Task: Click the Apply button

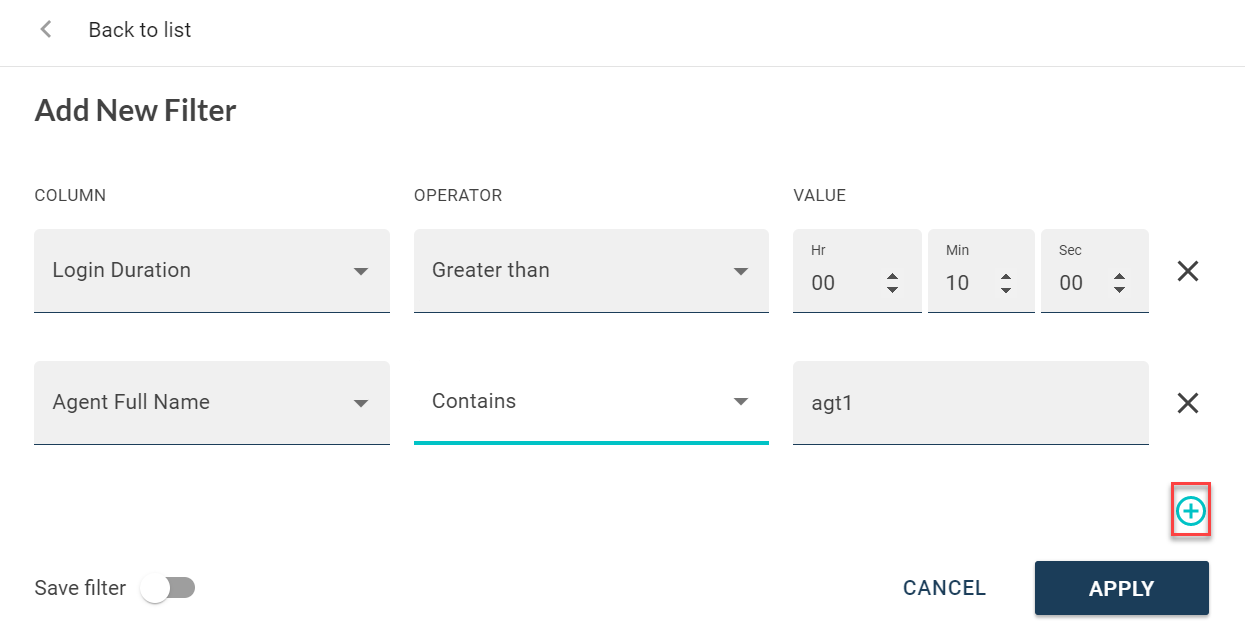Action: click(1121, 588)
